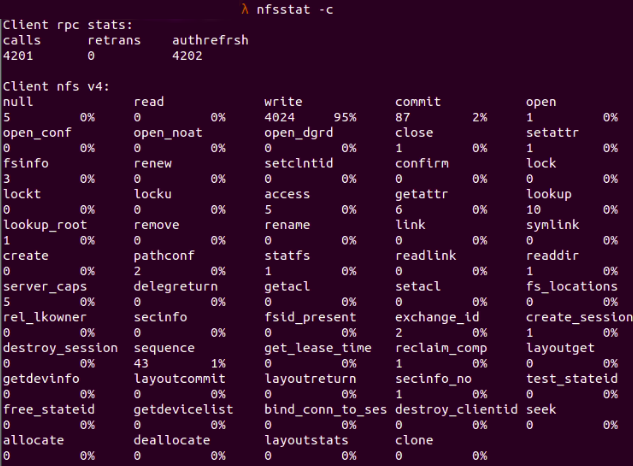
Task: Click the 'clone' operation label
Action: [x=416, y=439]
